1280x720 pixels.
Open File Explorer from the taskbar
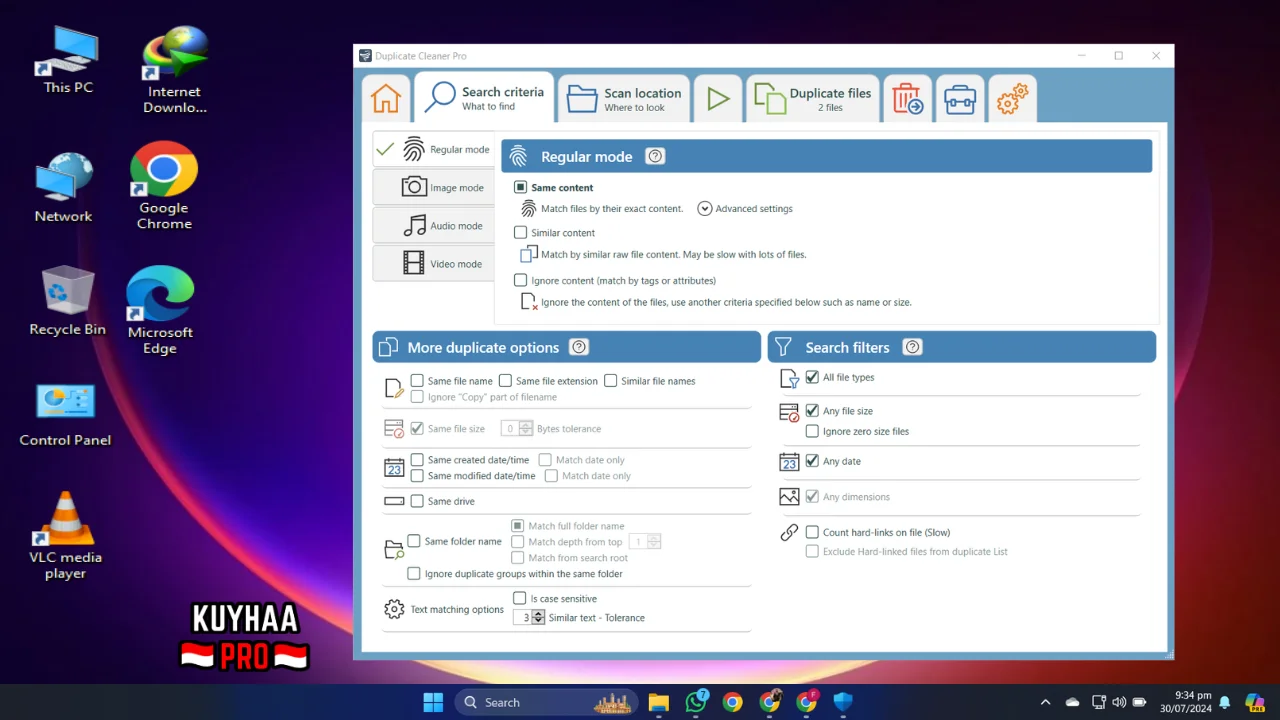658,702
